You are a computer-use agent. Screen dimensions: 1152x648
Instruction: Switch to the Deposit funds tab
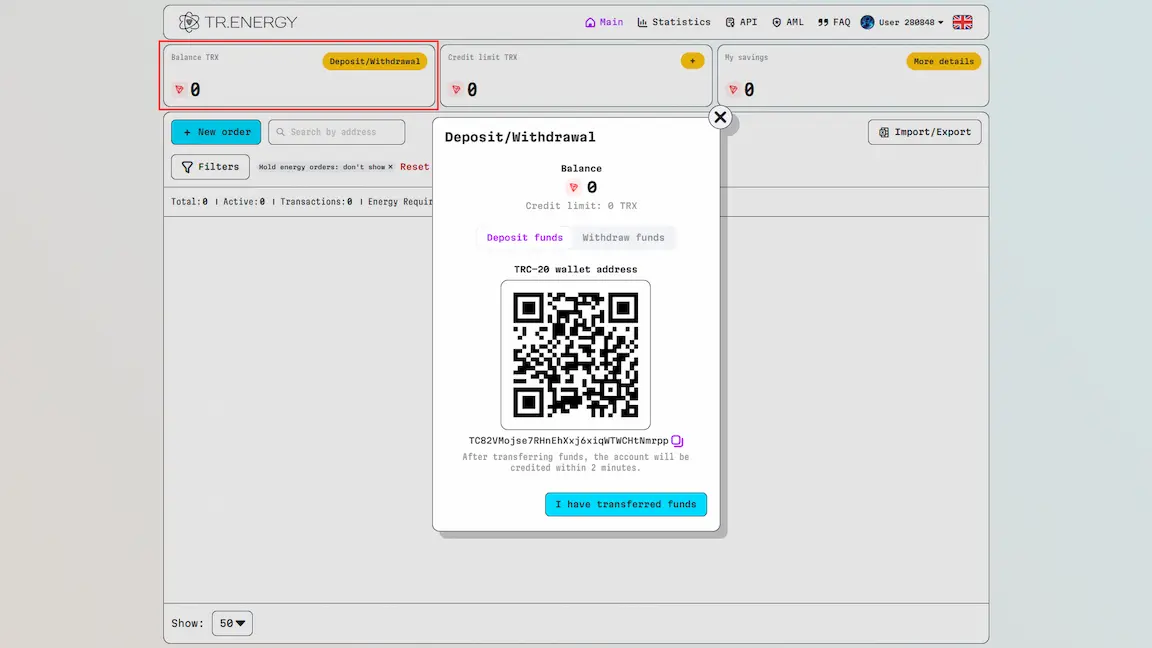click(x=525, y=237)
